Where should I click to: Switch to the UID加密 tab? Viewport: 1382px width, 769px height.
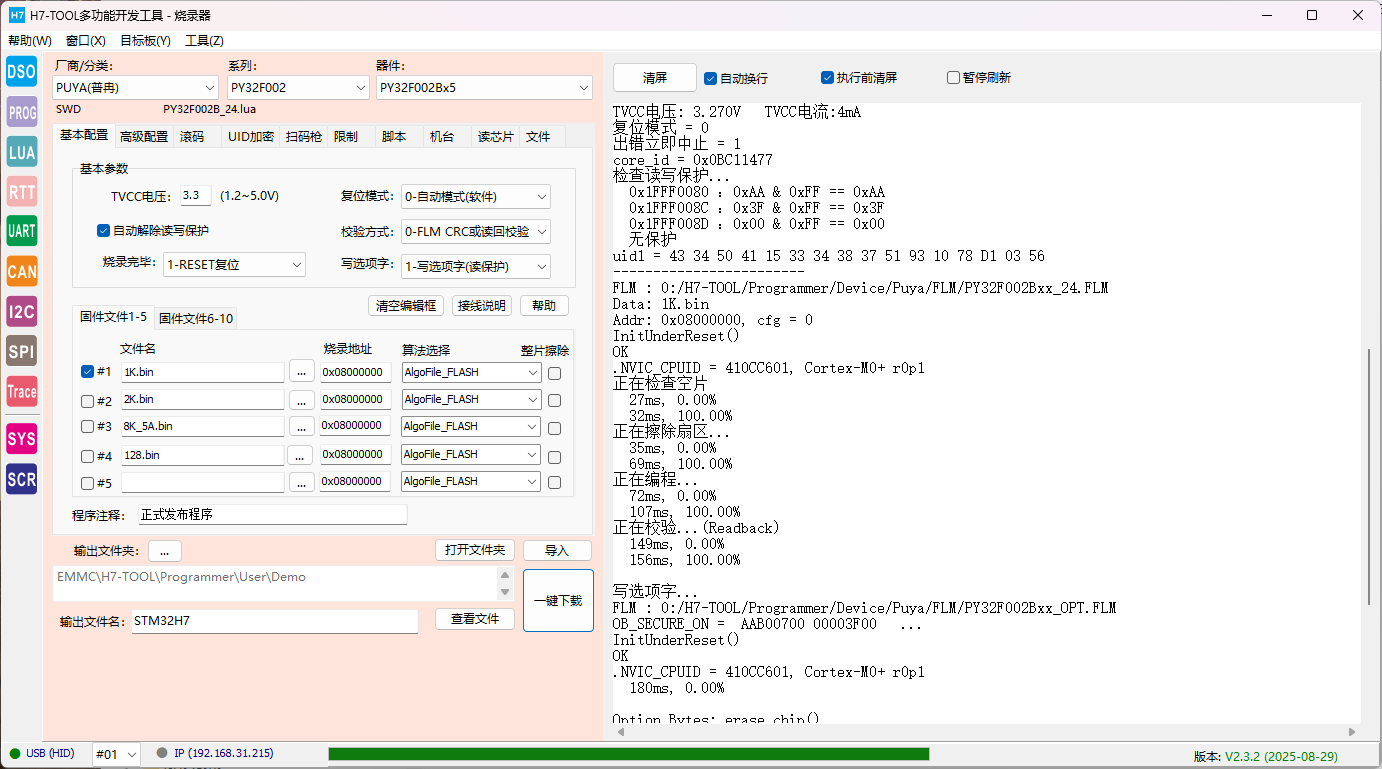[251, 137]
